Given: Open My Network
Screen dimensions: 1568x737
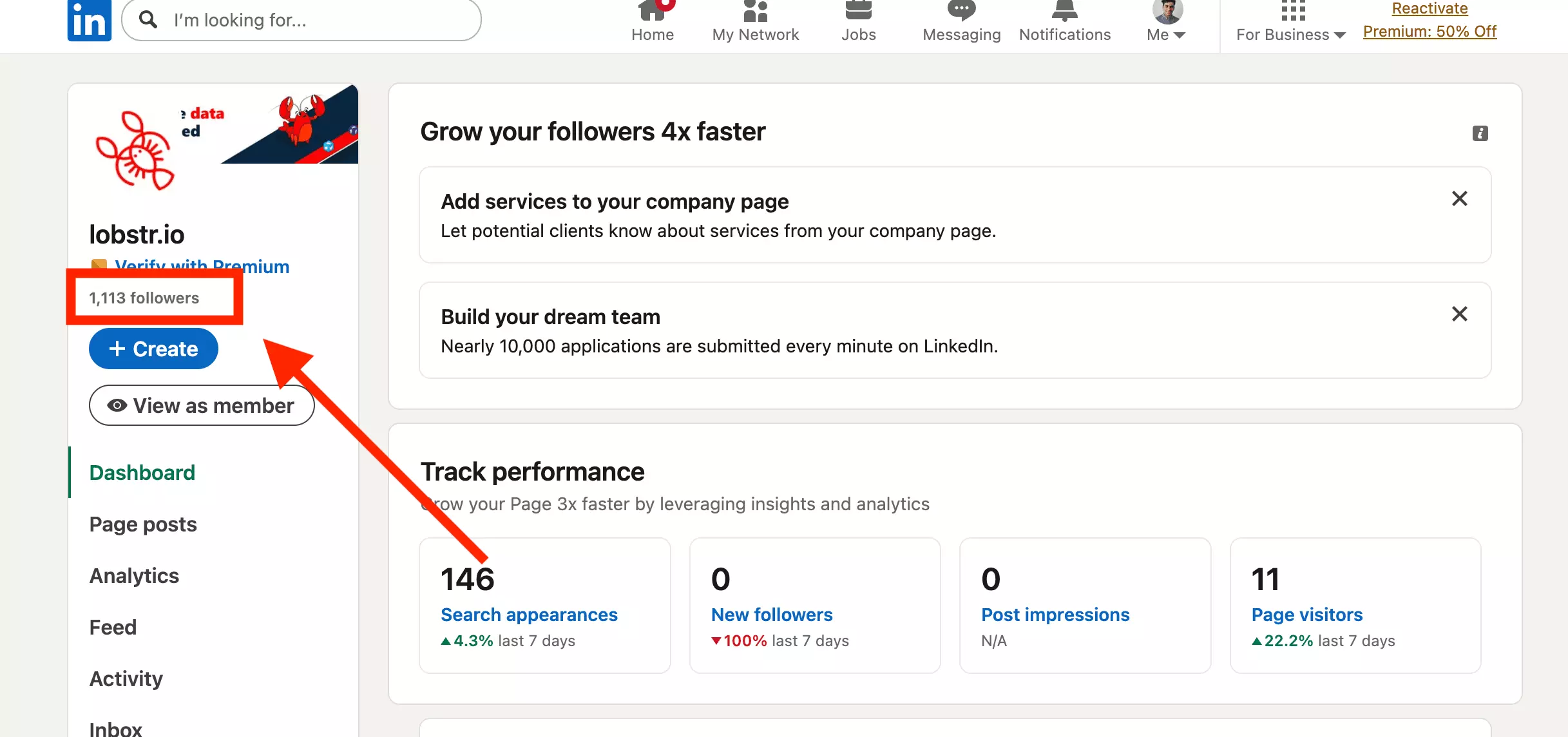Looking at the screenshot, I should 755,22.
